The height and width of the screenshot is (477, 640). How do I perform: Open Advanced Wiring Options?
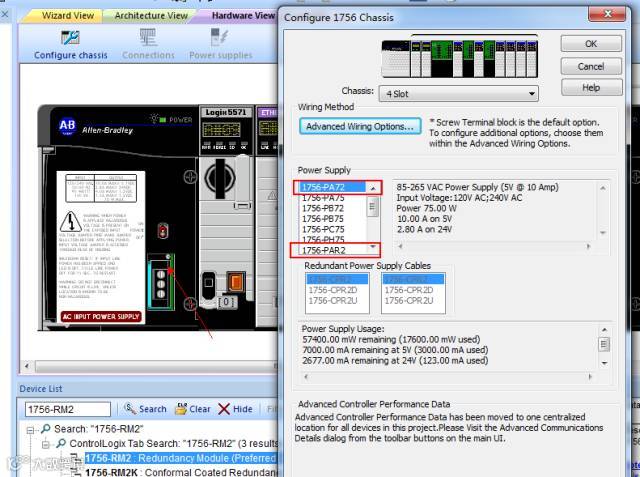pyautogui.click(x=360, y=126)
